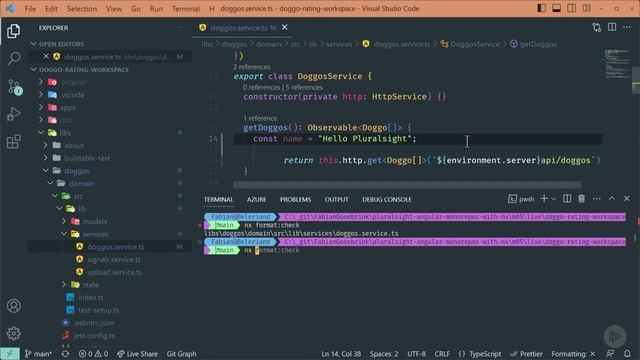Maximize the panel size with chevron up
The height and width of the screenshot is (360, 640).
(612, 199)
